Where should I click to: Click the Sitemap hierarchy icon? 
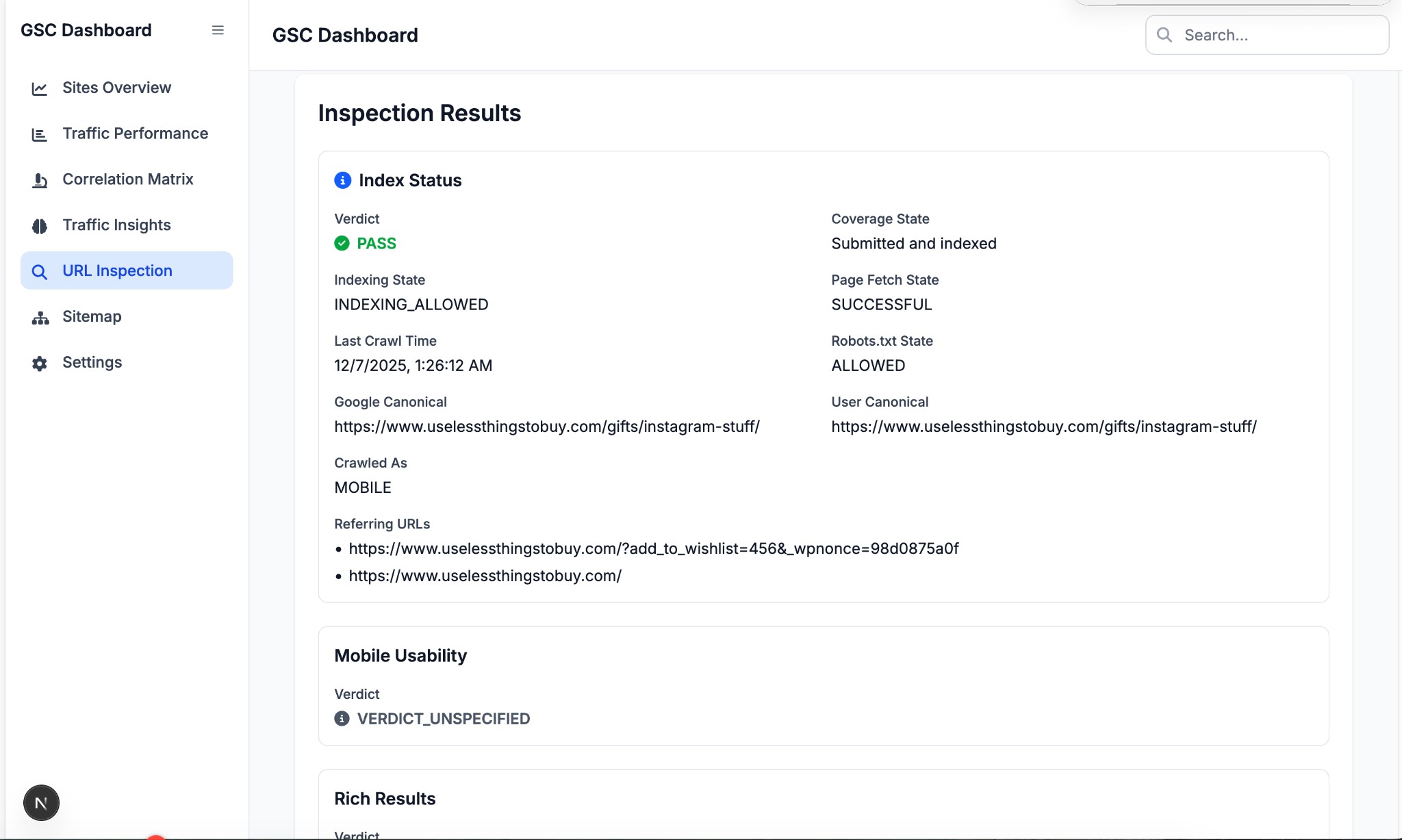click(x=40, y=318)
